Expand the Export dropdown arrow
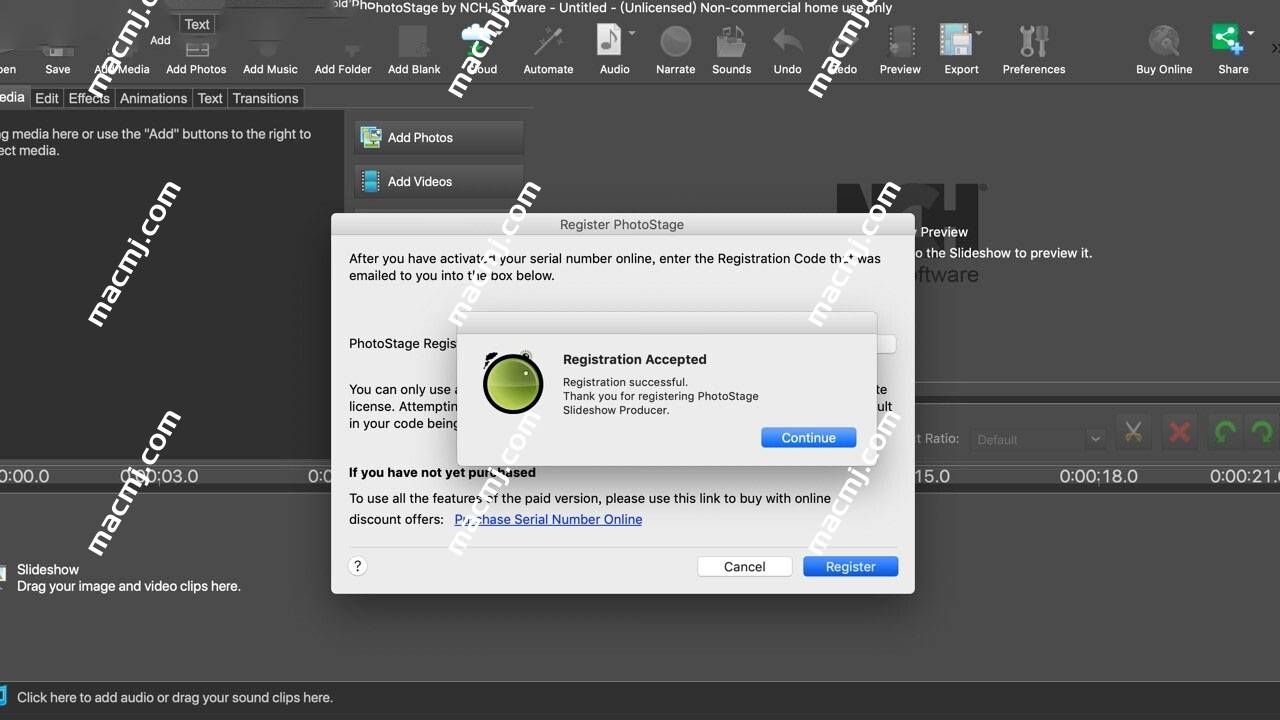Image resolution: width=1280 pixels, height=720 pixels. click(978, 33)
